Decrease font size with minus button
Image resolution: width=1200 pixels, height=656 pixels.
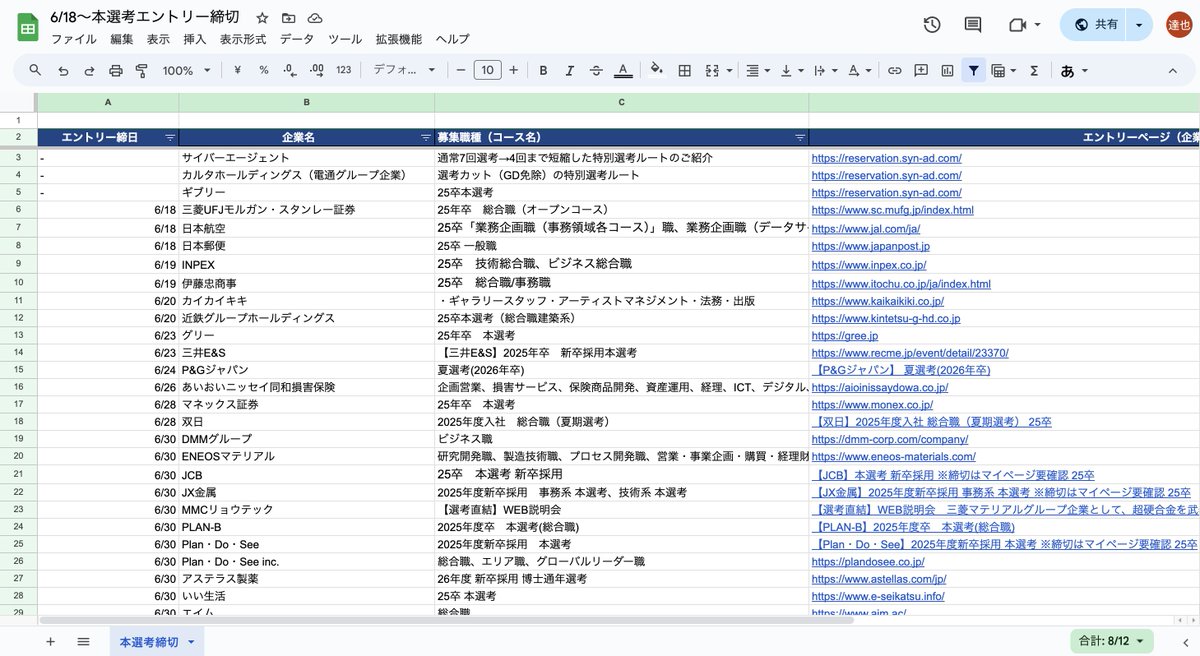coord(461,70)
